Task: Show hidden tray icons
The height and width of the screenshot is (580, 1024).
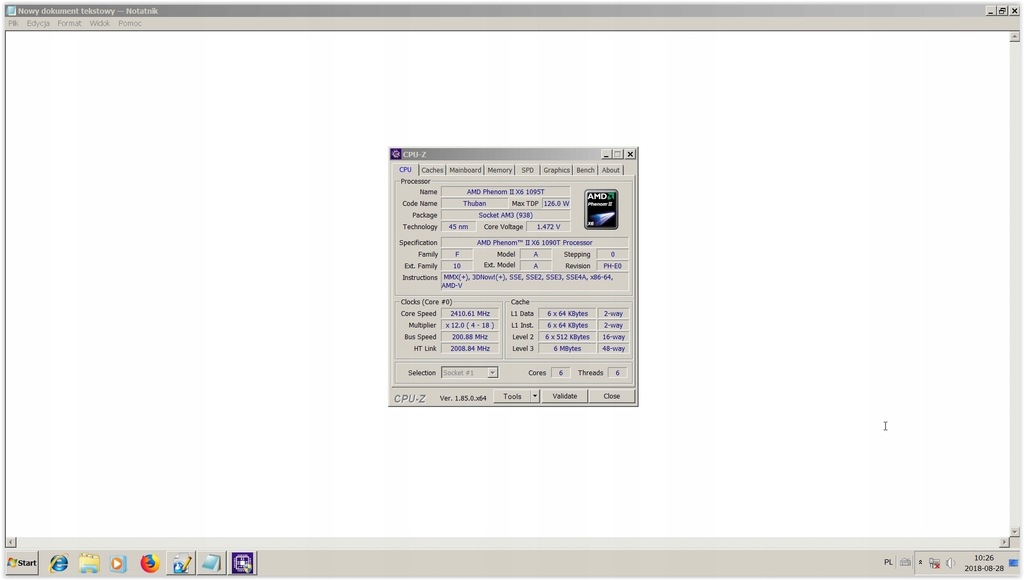Action: pos(920,562)
